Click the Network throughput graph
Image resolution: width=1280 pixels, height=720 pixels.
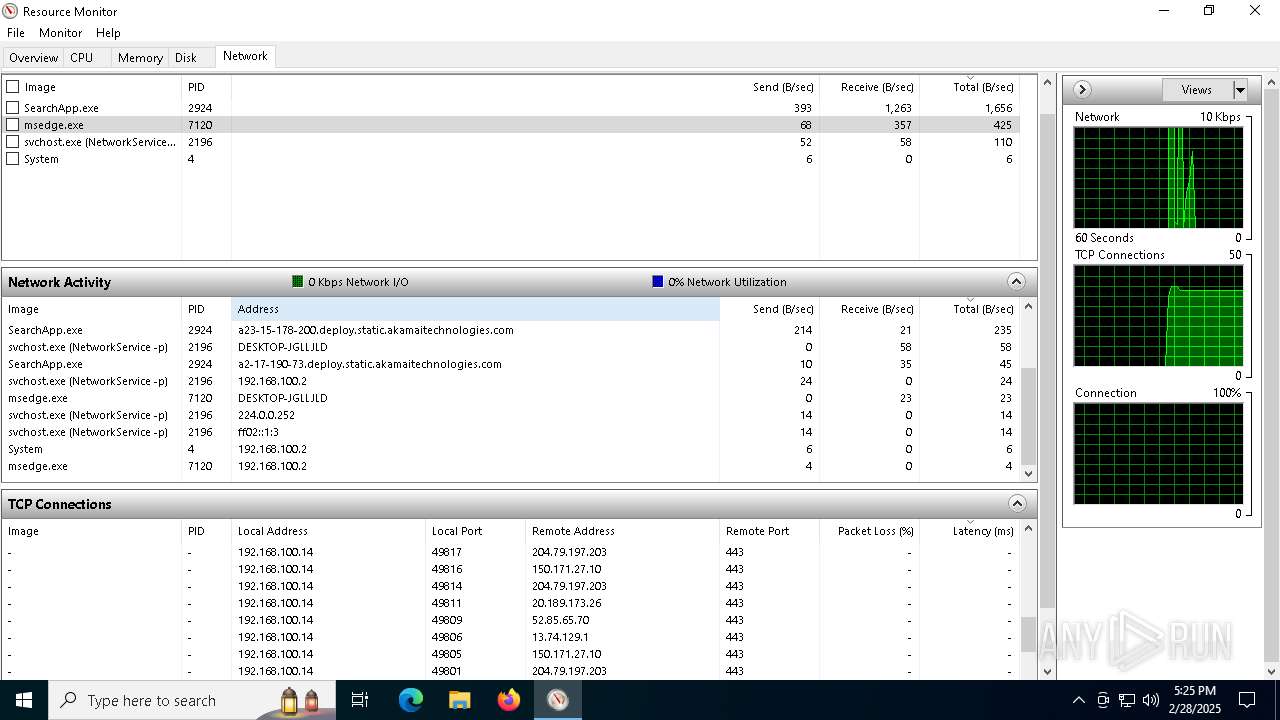1158,177
